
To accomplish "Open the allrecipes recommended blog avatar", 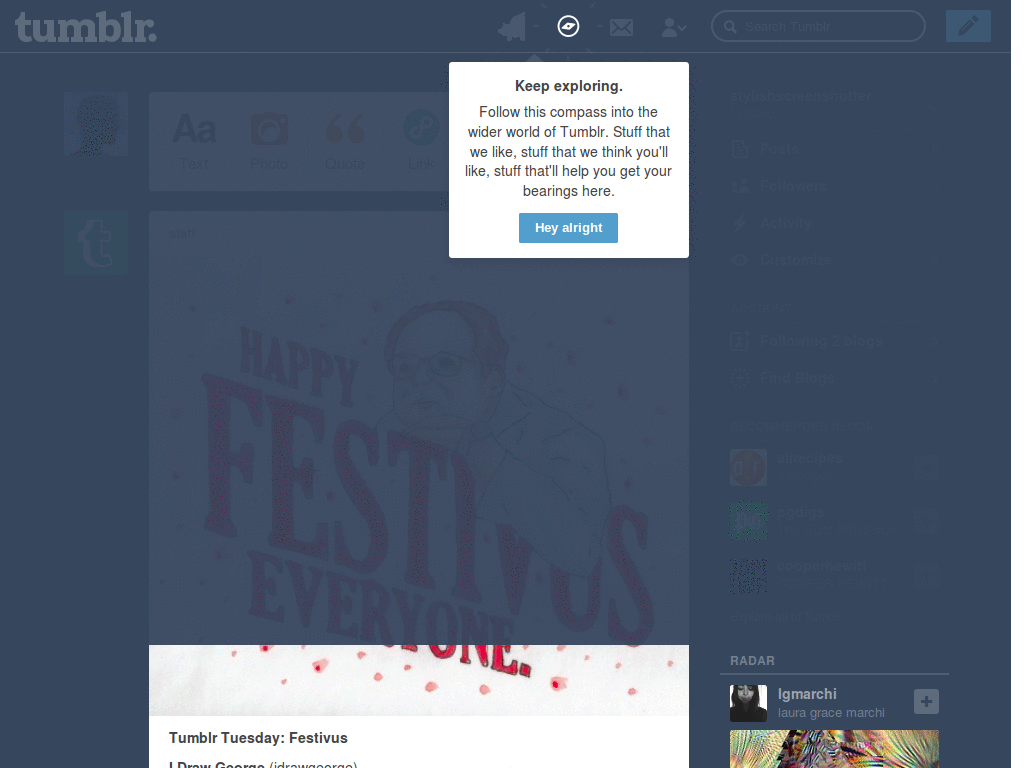I will click(748, 467).
